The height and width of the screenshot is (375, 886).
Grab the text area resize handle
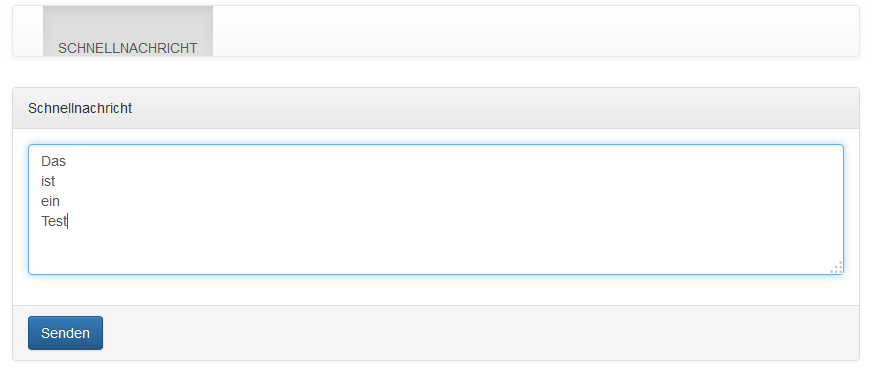(x=836, y=268)
